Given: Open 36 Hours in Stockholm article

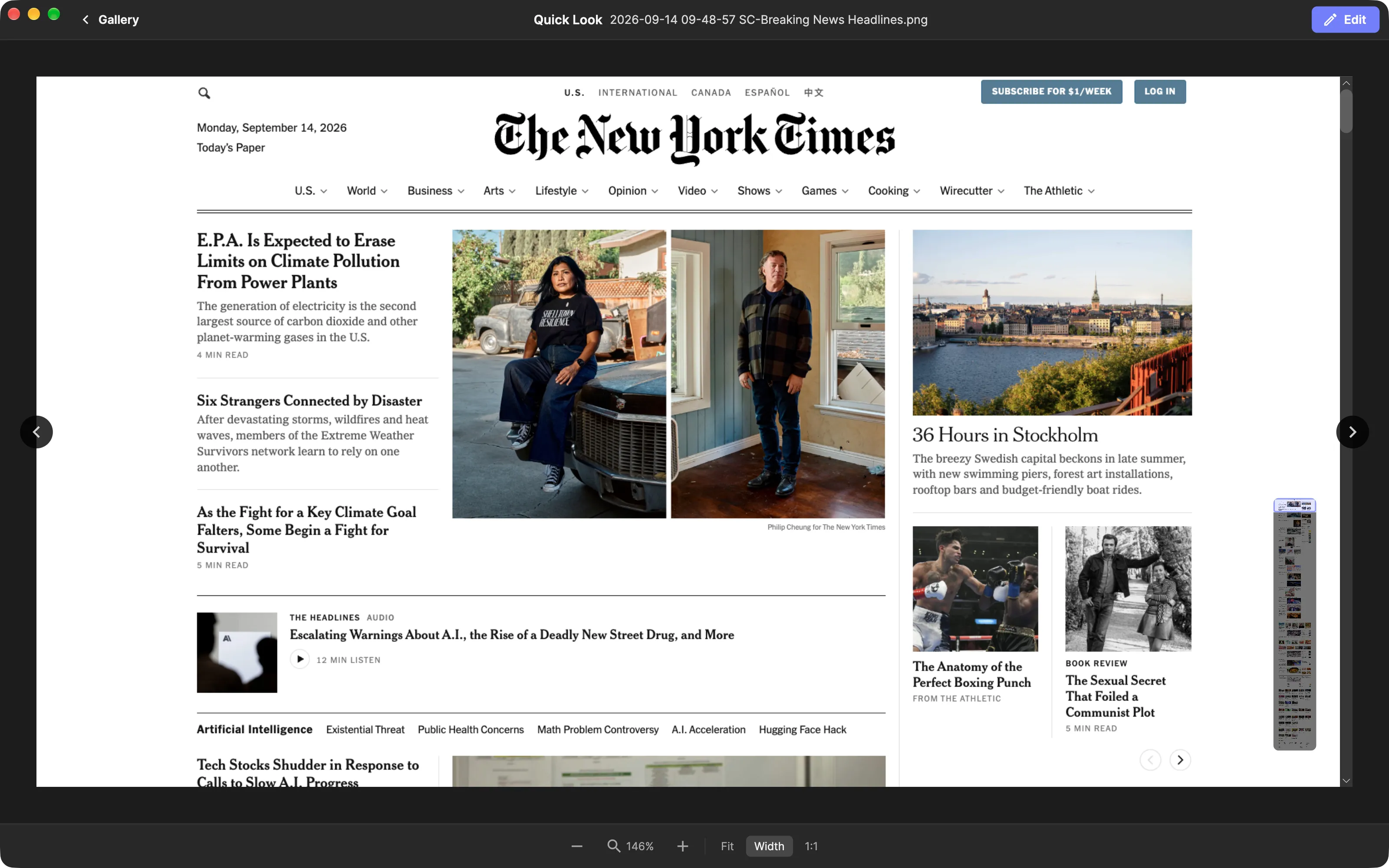Looking at the screenshot, I should point(1005,434).
